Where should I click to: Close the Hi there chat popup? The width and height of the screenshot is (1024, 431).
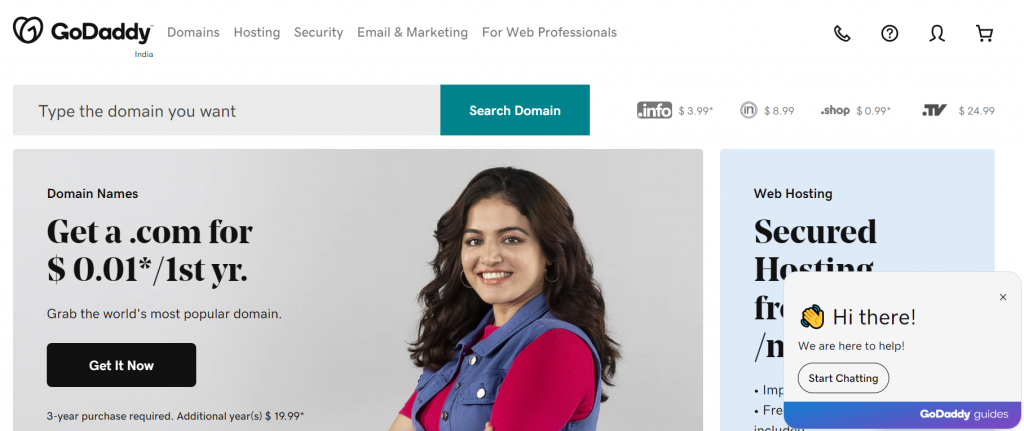[x=1003, y=297]
